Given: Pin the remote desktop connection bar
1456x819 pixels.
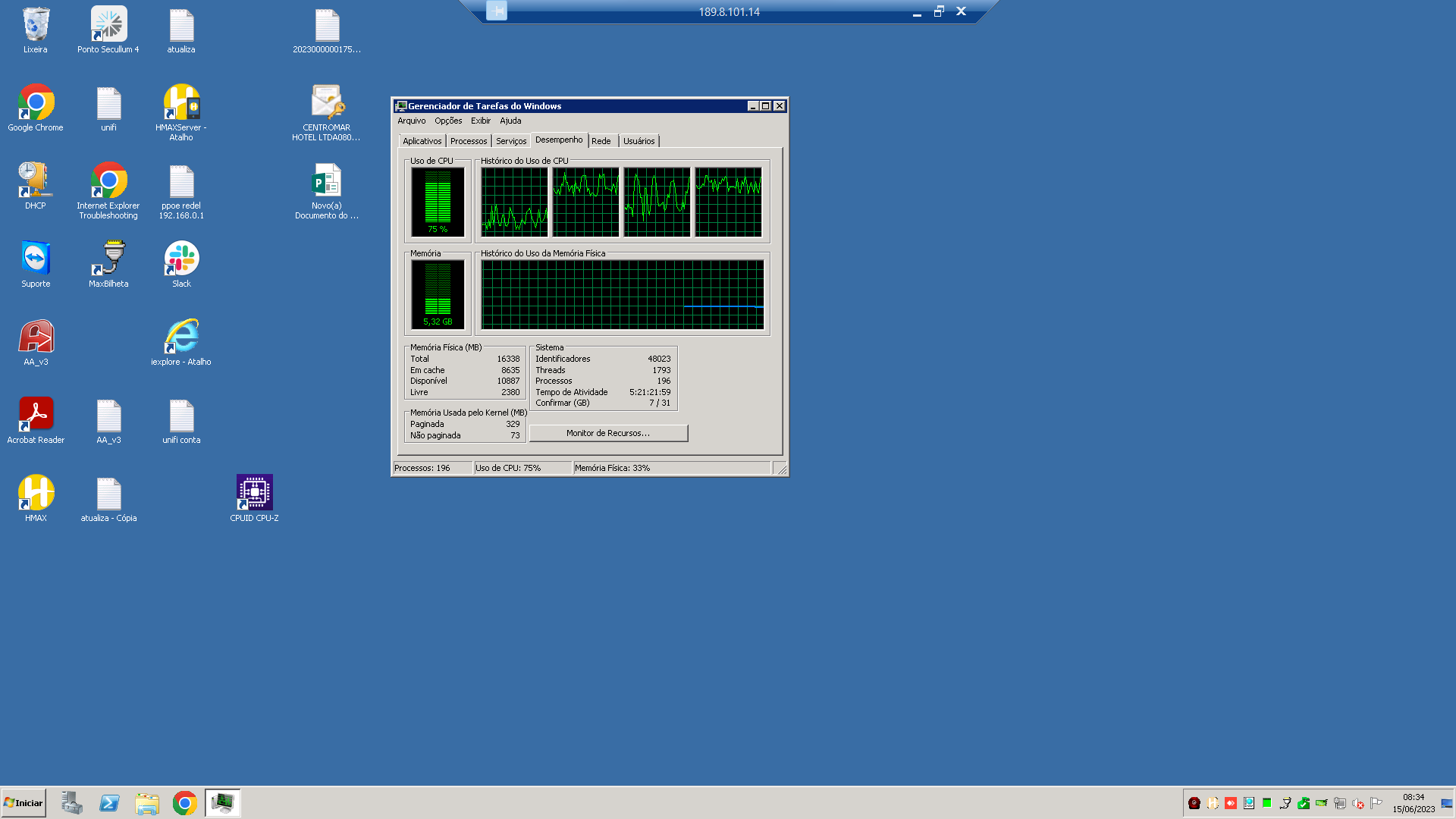Looking at the screenshot, I should click(x=497, y=11).
